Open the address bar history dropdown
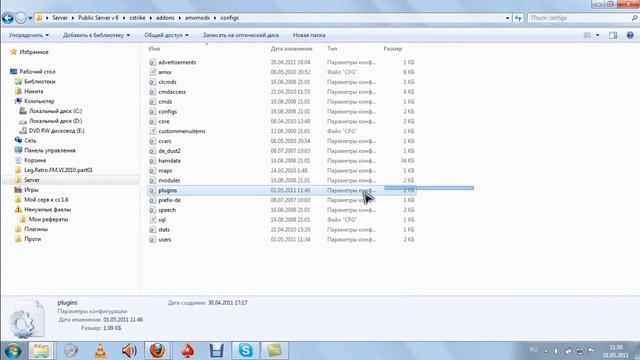Image resolution: width=640 pixels, height=360 pixels. [x=507, y=18]
